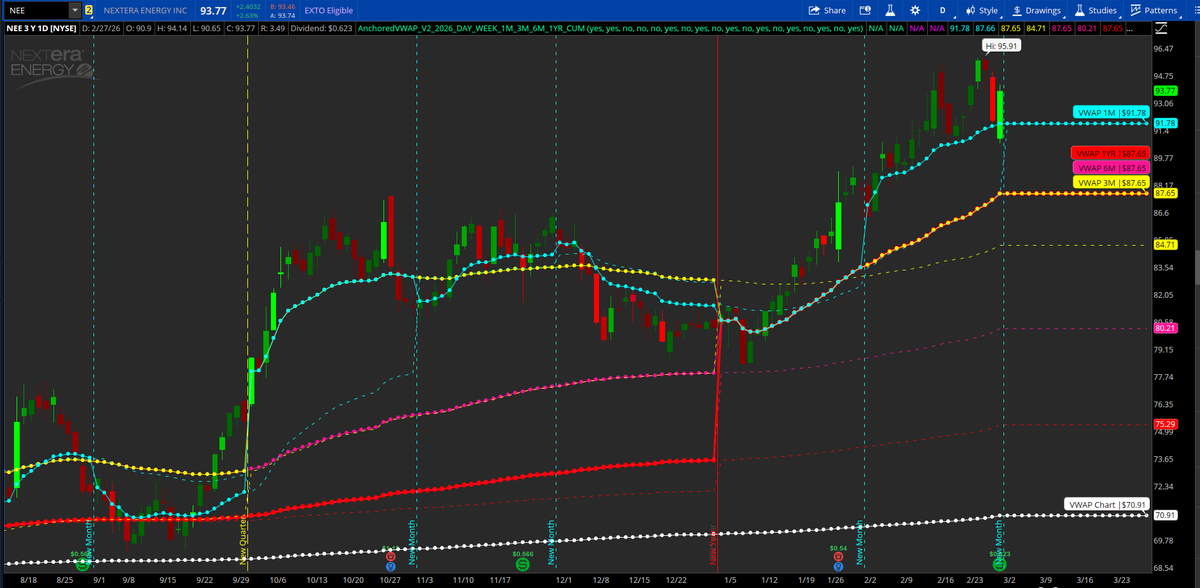Viewport: 1200px width, 588px height.
Task: Expand the NEE symbol dropdown arrow
Action: click(x=75, y=10)
